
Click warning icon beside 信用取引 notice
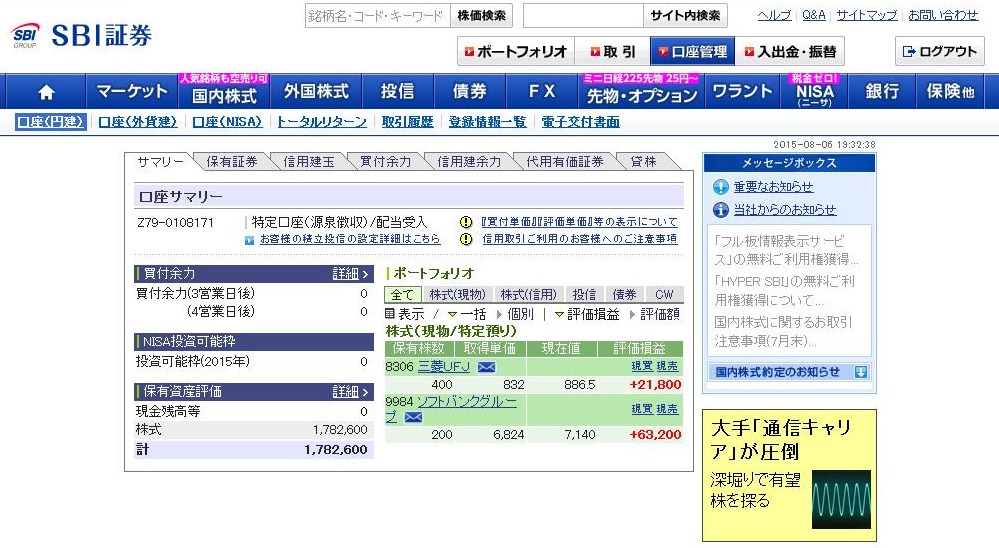(466, 239)
